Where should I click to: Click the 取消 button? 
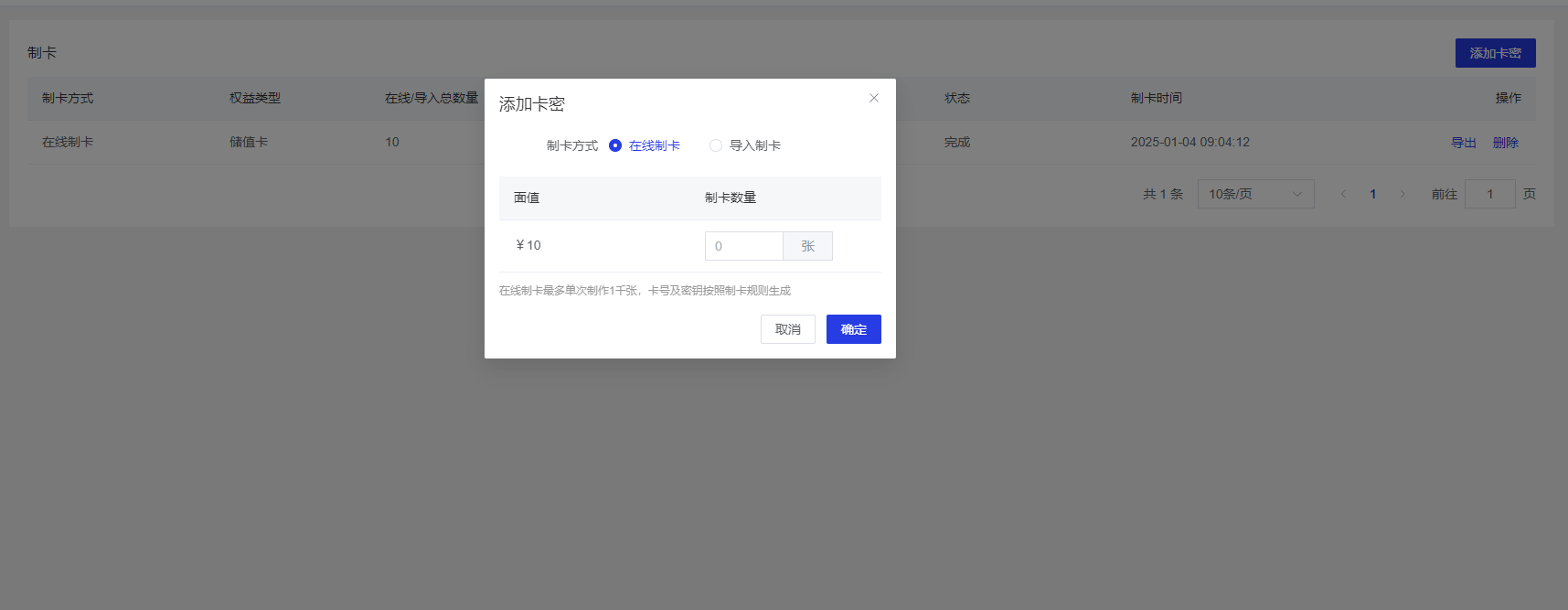pyautogui.click(x=787, y=329)
